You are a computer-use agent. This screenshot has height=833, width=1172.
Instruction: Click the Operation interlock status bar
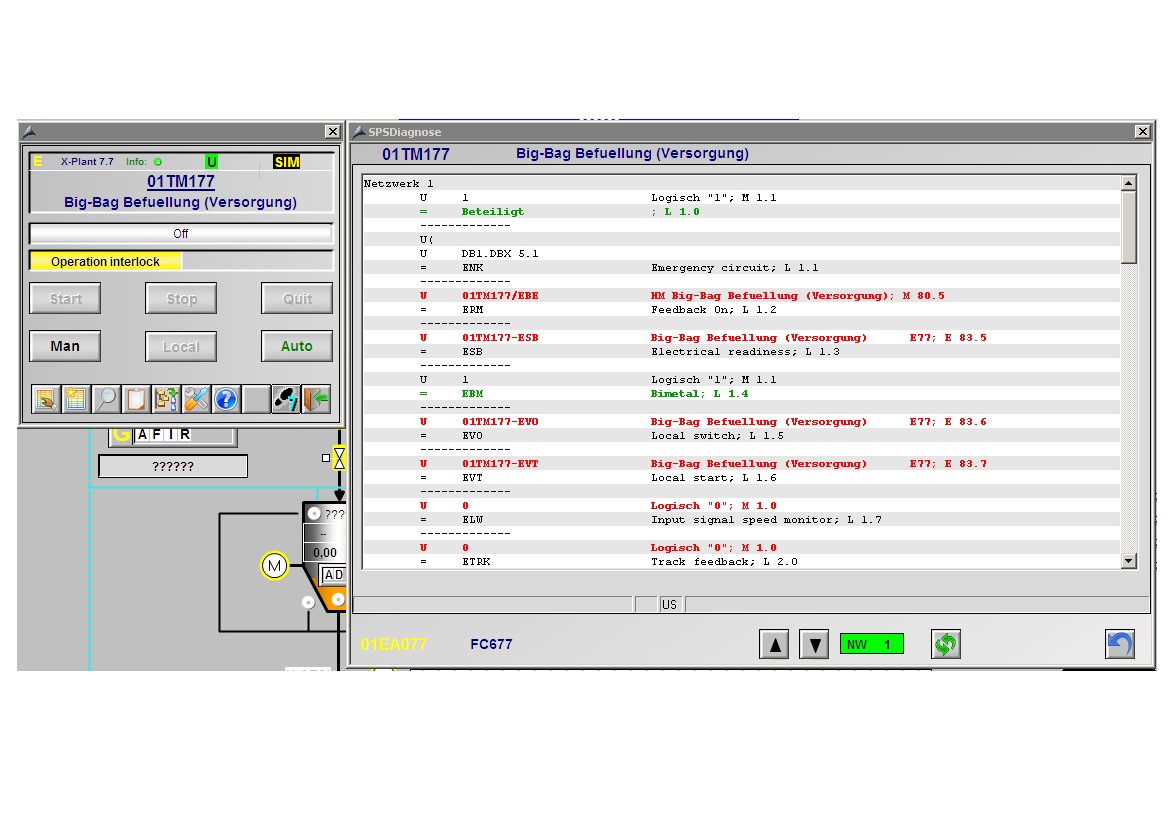(106, 261)
